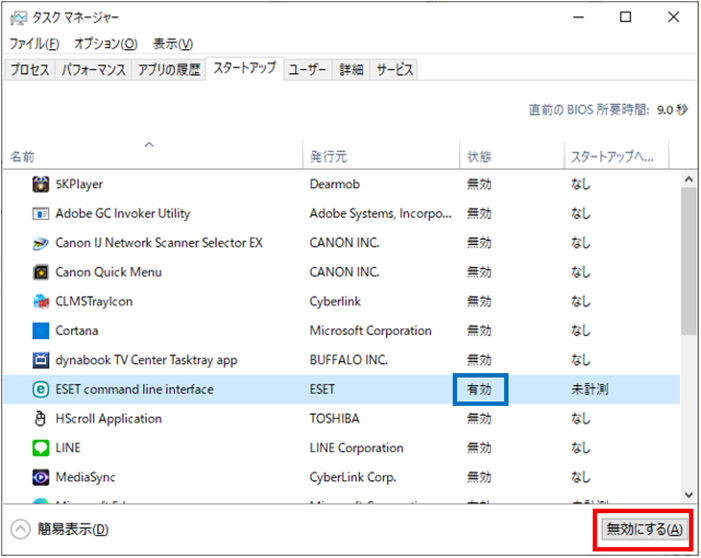
Task: Click the BUFFALO INC. publisher cell
Action: 349,360
